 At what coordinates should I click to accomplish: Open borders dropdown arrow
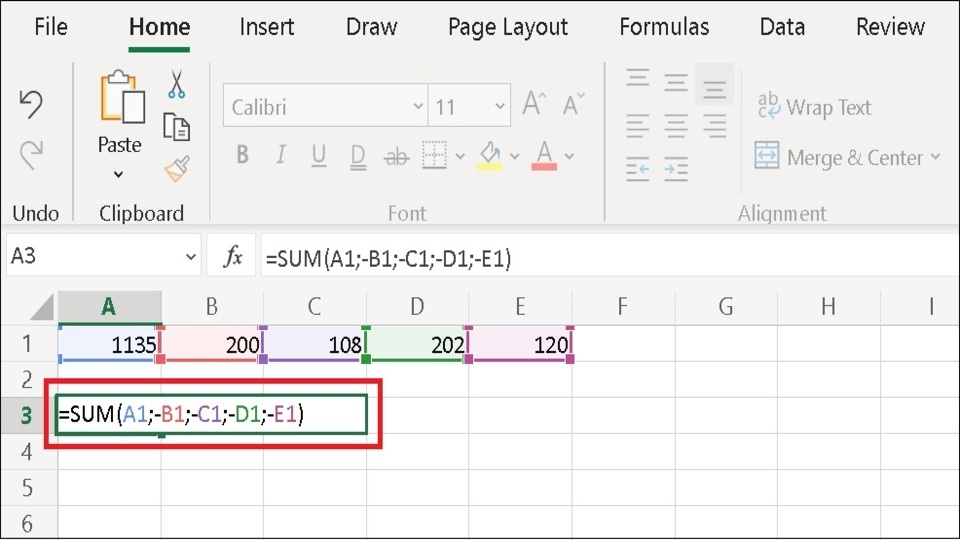(x=460, y=156)
